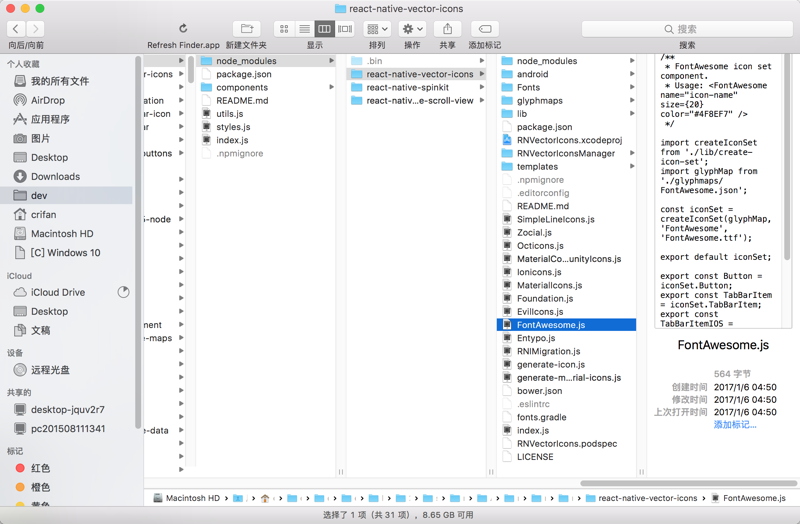Select package.json in second column
Image resolution: width=800 pixels, height=524 pixels.
pyautogui.click(x=266, y=74)
